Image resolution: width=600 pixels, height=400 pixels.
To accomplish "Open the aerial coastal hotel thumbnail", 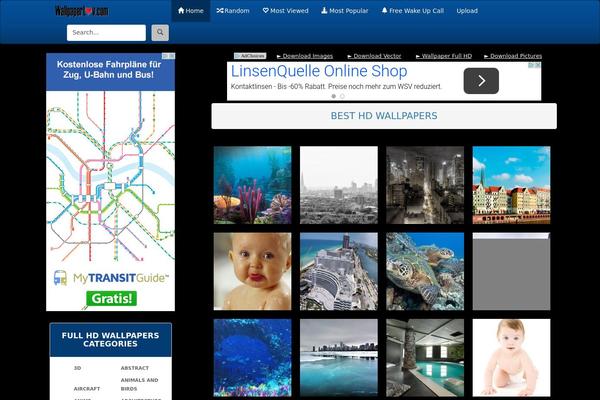I will click(339, 271).
